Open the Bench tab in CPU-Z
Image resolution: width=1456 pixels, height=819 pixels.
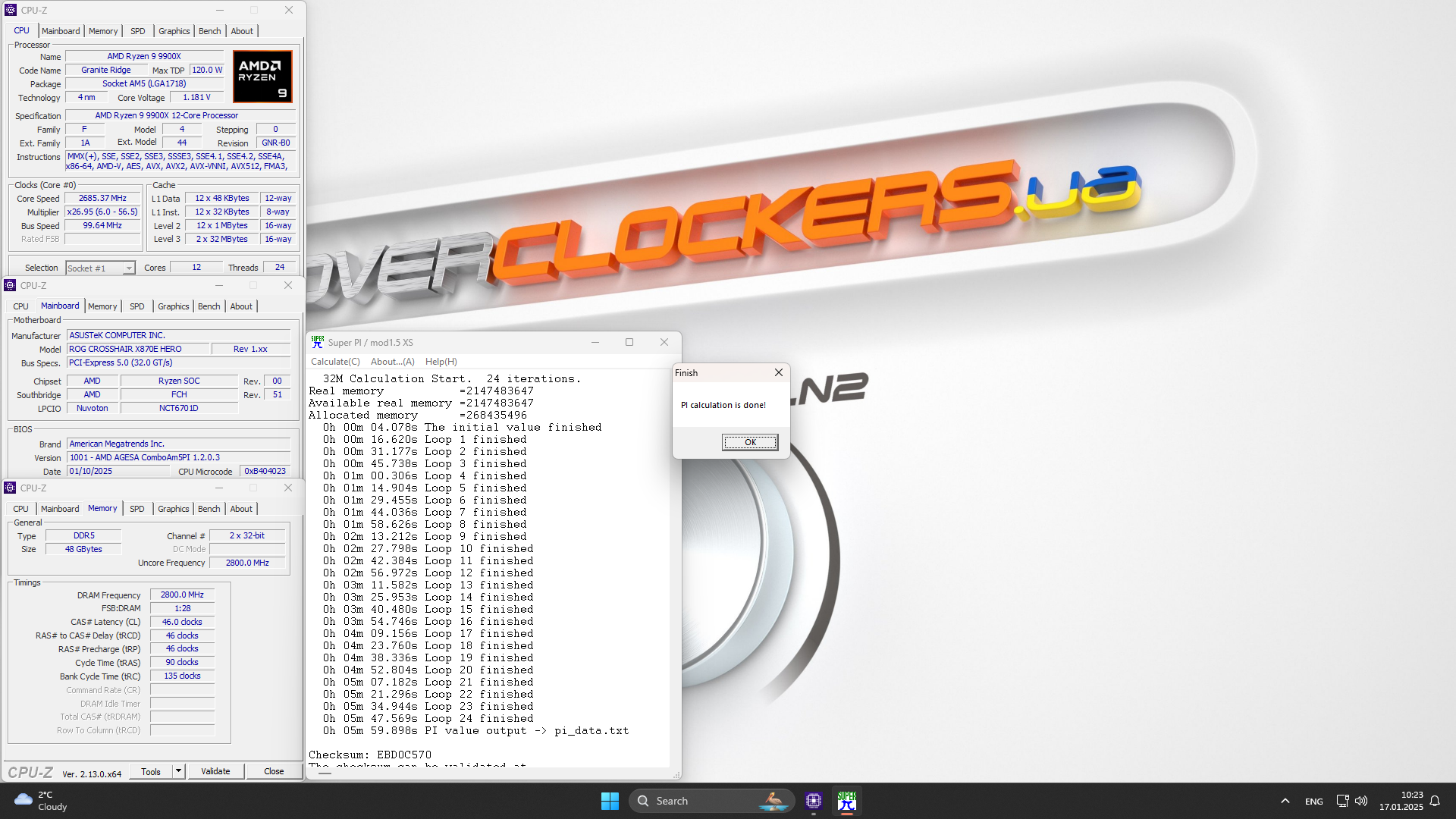[209, 30]
